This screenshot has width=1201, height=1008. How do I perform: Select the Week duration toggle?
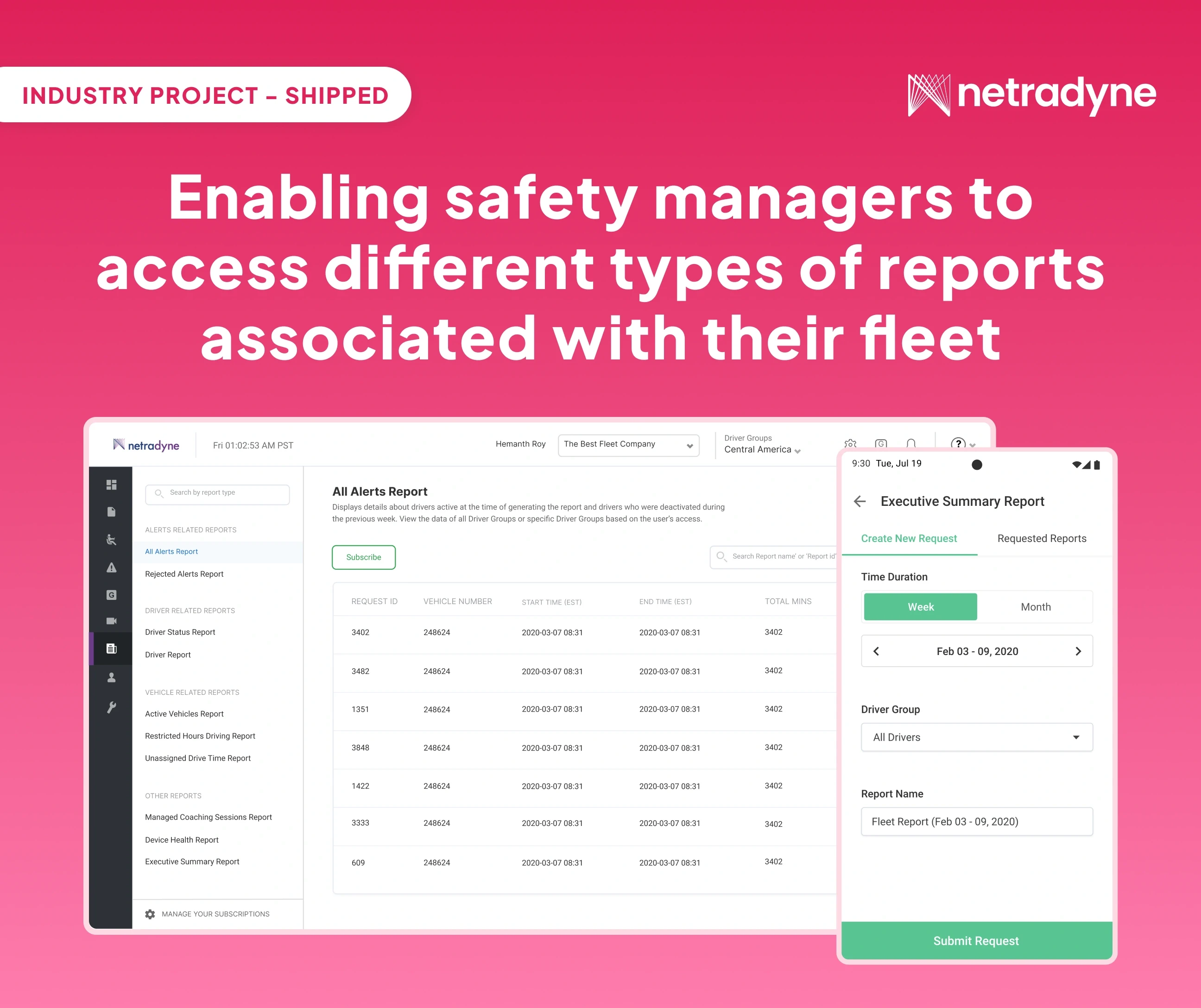[920, 607]
